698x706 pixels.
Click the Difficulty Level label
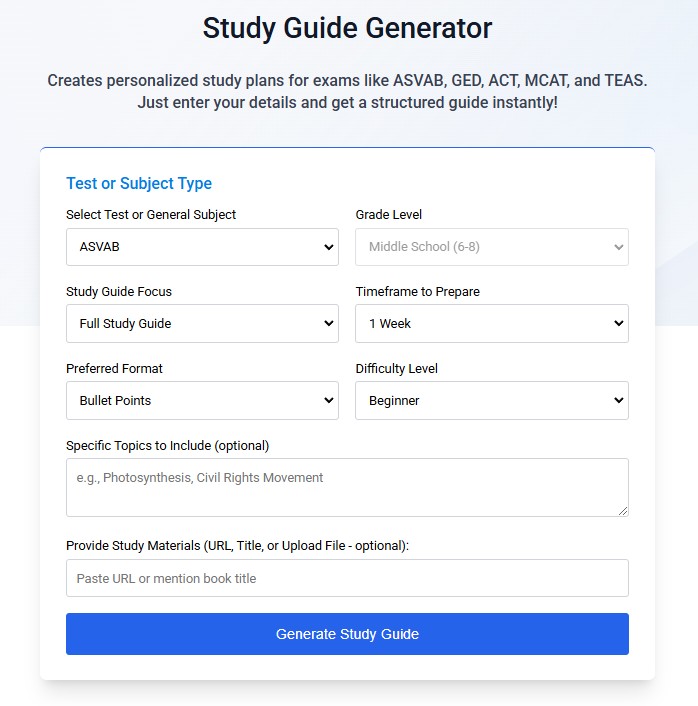point(397,368)
